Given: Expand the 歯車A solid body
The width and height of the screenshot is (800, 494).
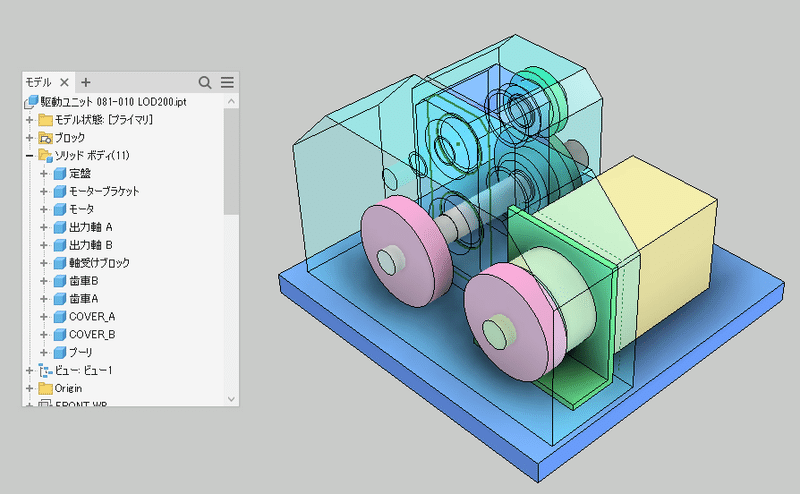Looking at the screenshot, I should point(44,299).
